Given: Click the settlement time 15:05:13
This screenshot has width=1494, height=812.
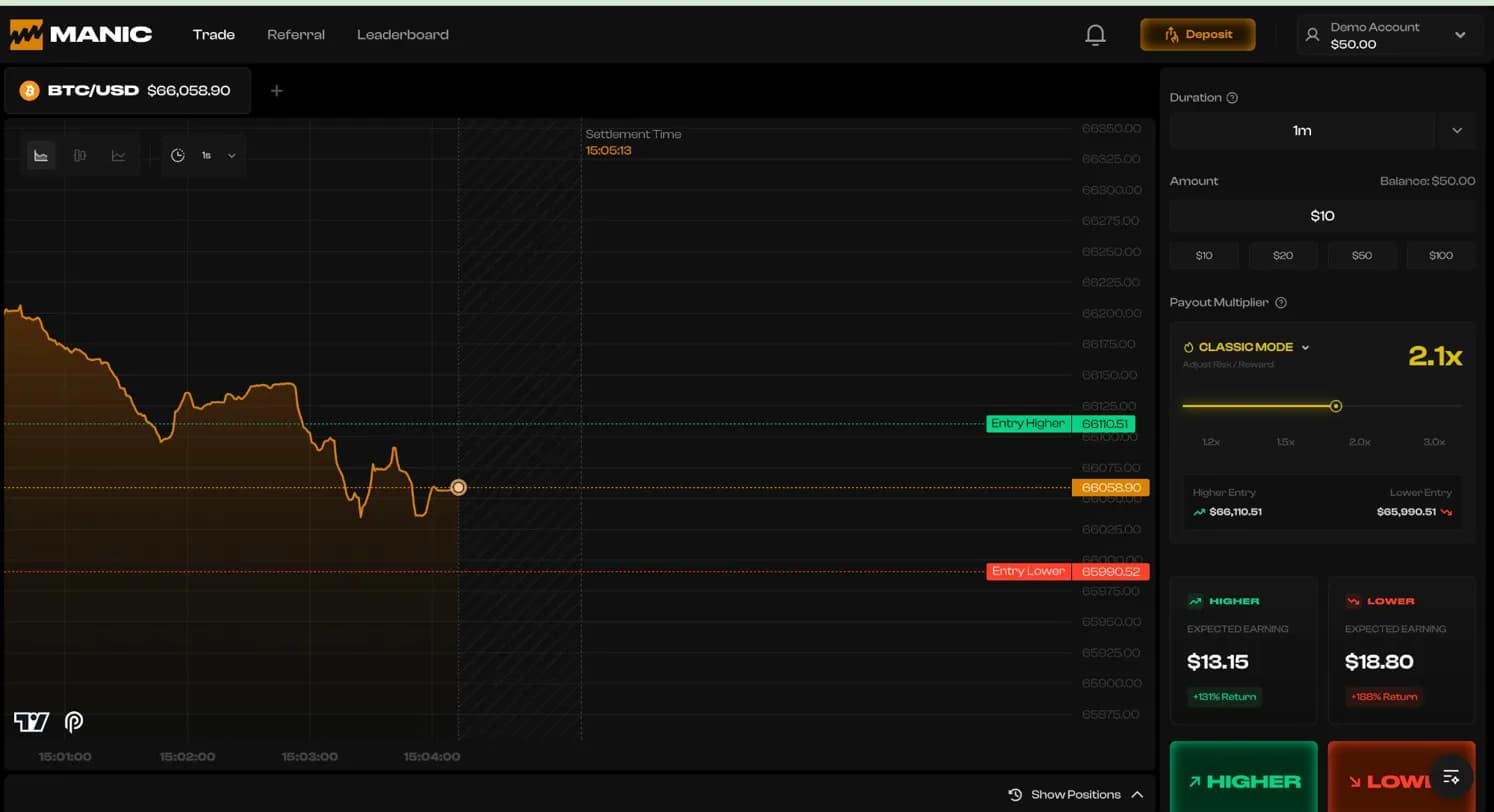Looking at the screenshot, I should tap(609, 151).
